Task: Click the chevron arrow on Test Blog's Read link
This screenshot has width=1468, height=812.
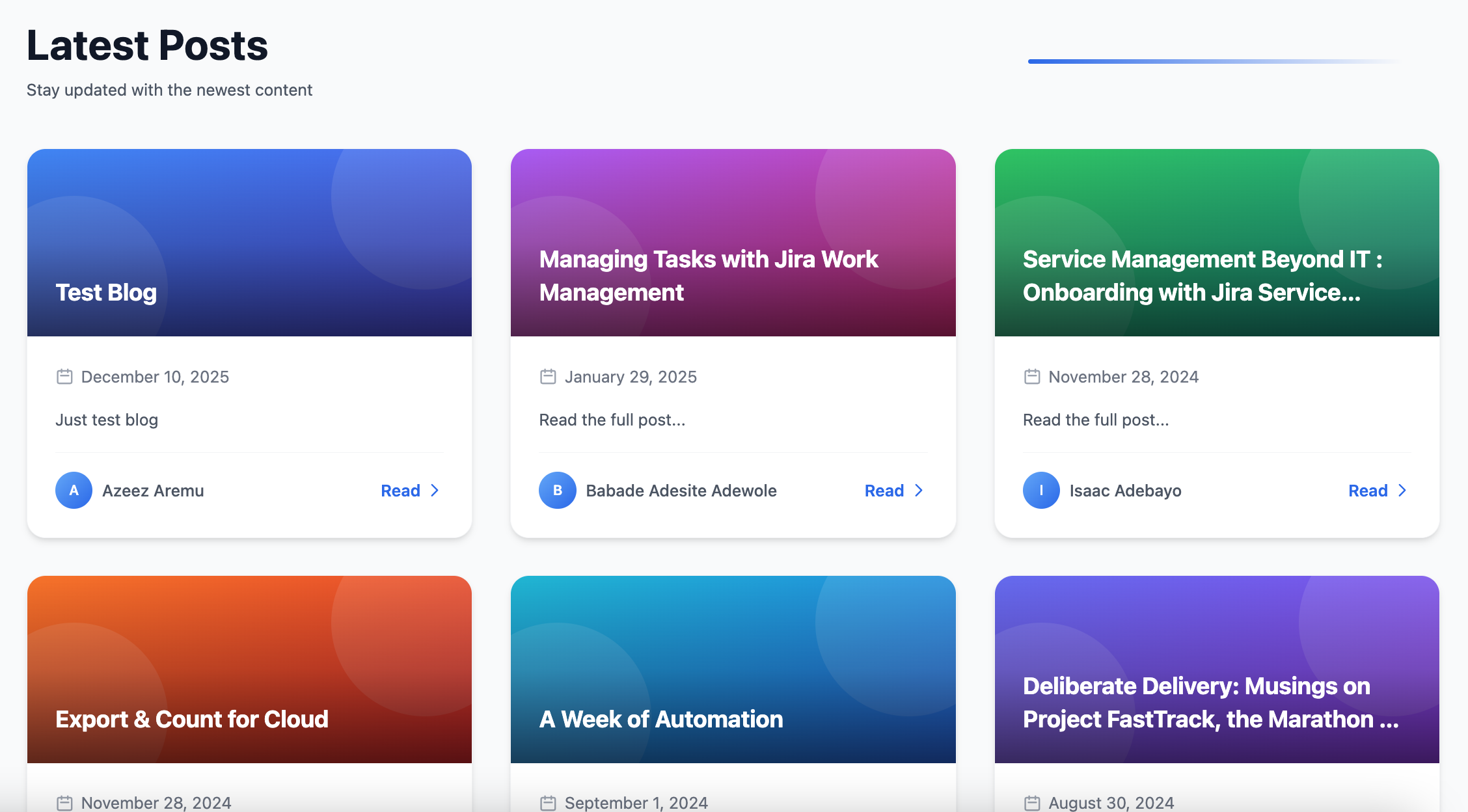Action: [x=435, y=491]
